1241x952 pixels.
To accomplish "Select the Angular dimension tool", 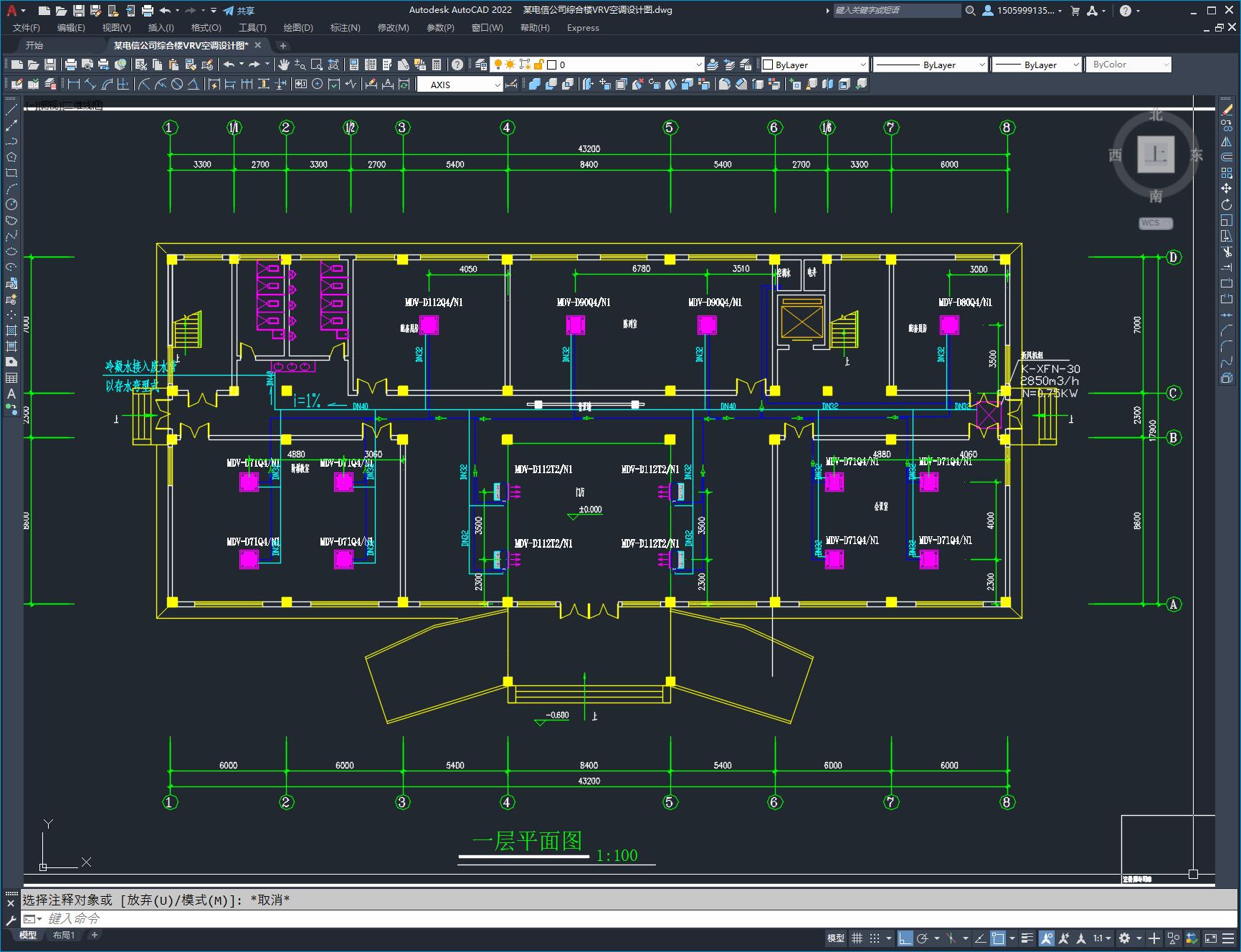I will click(x=194, y=85).
